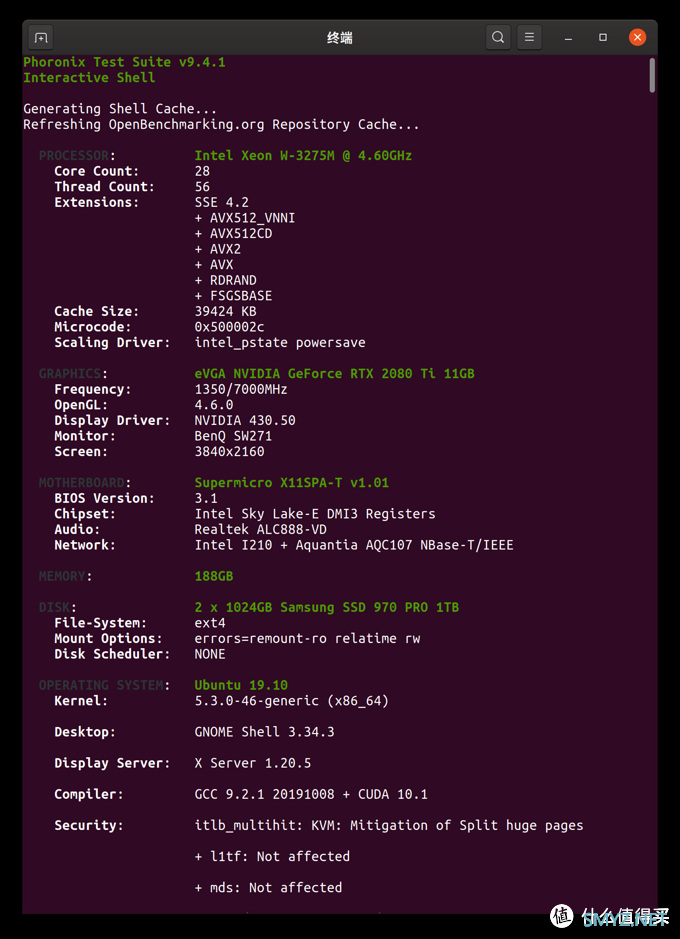This screenshot has width=680, height=939.
Task: Click the Intel Xeon W-3275M processor line
Action: [x=303, y=156]
